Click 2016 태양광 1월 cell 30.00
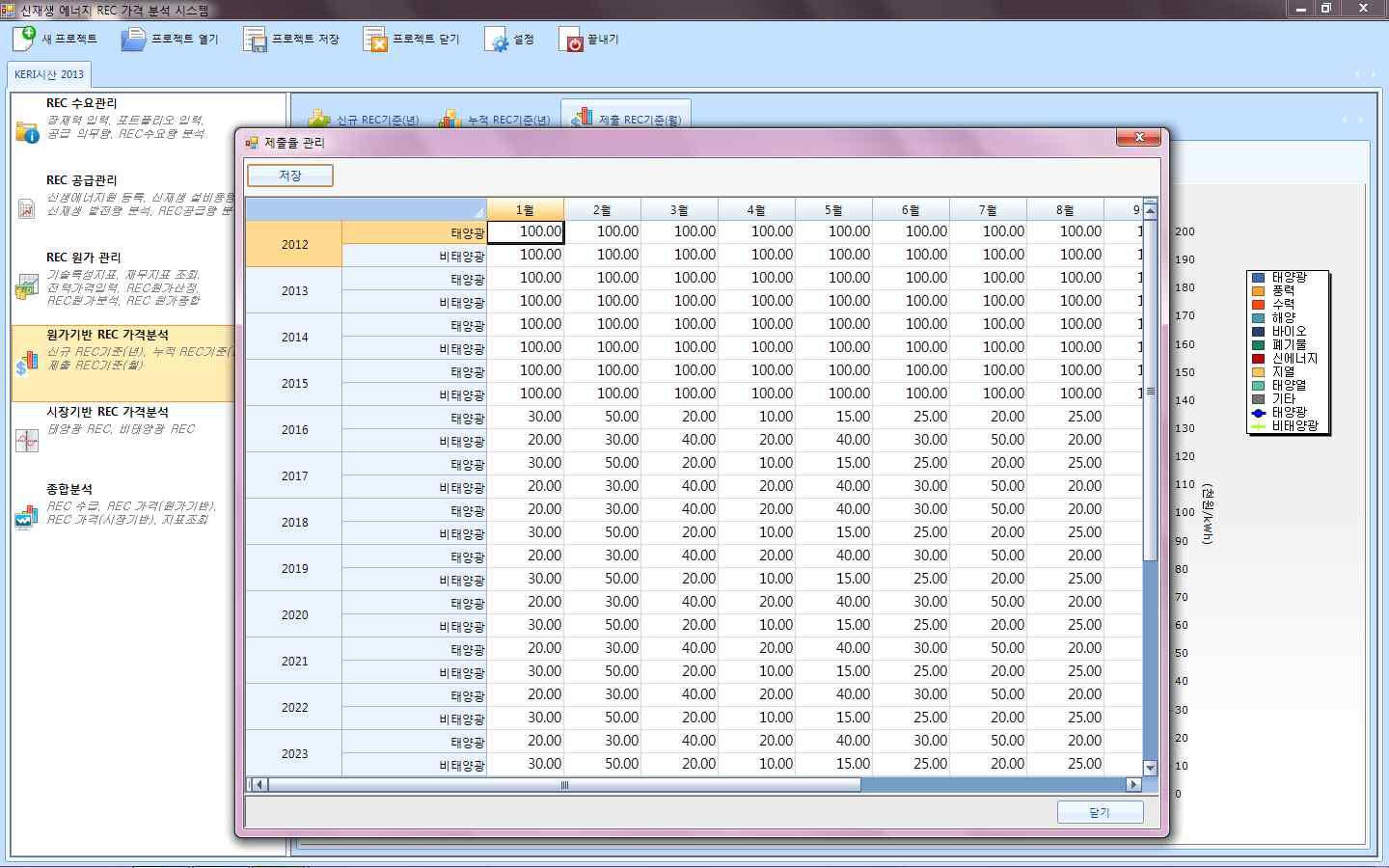The width and height of the screenshot is (1389, 868). (x=526, y=417)
